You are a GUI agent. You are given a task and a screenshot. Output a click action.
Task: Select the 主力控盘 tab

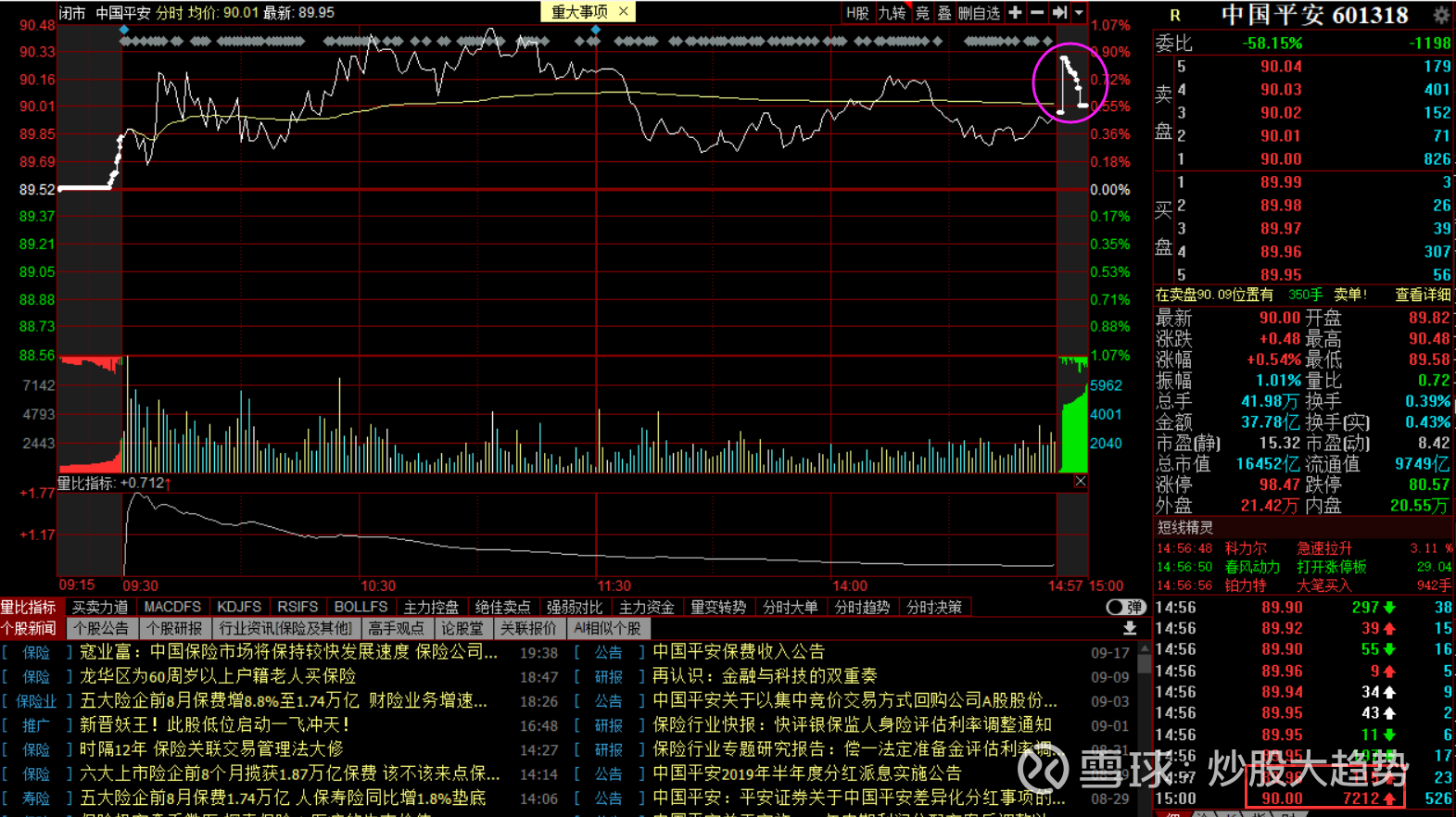(431, 607)
